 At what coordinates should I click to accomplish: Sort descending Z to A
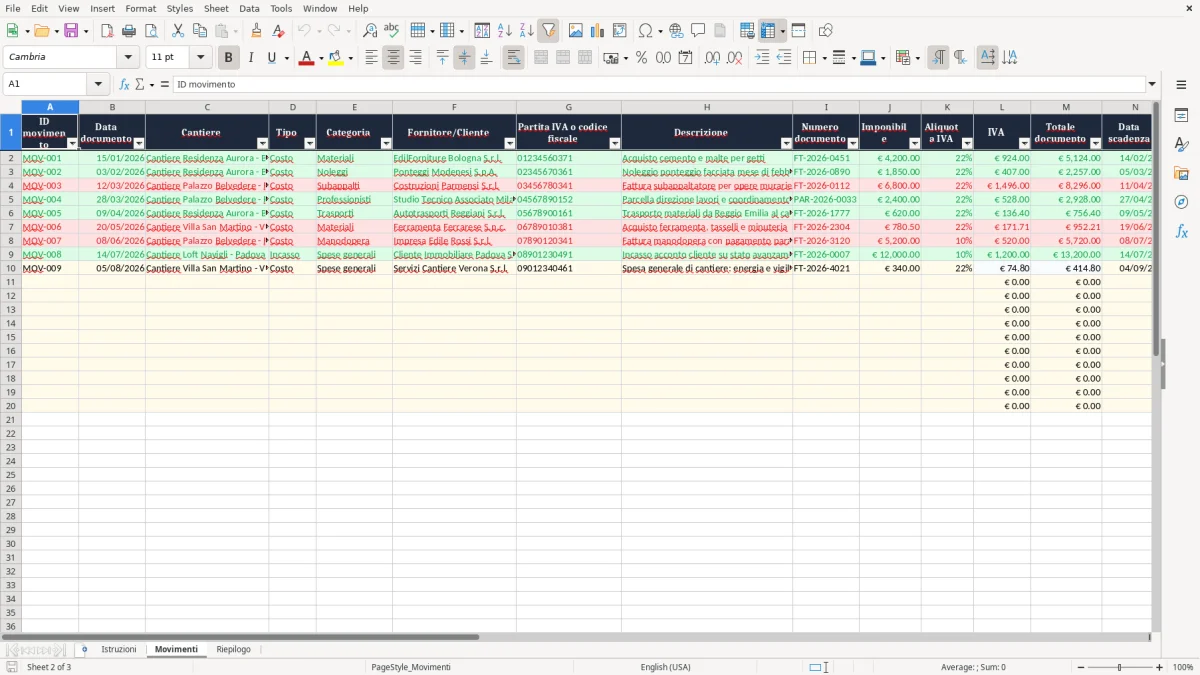tap(527, 31)
